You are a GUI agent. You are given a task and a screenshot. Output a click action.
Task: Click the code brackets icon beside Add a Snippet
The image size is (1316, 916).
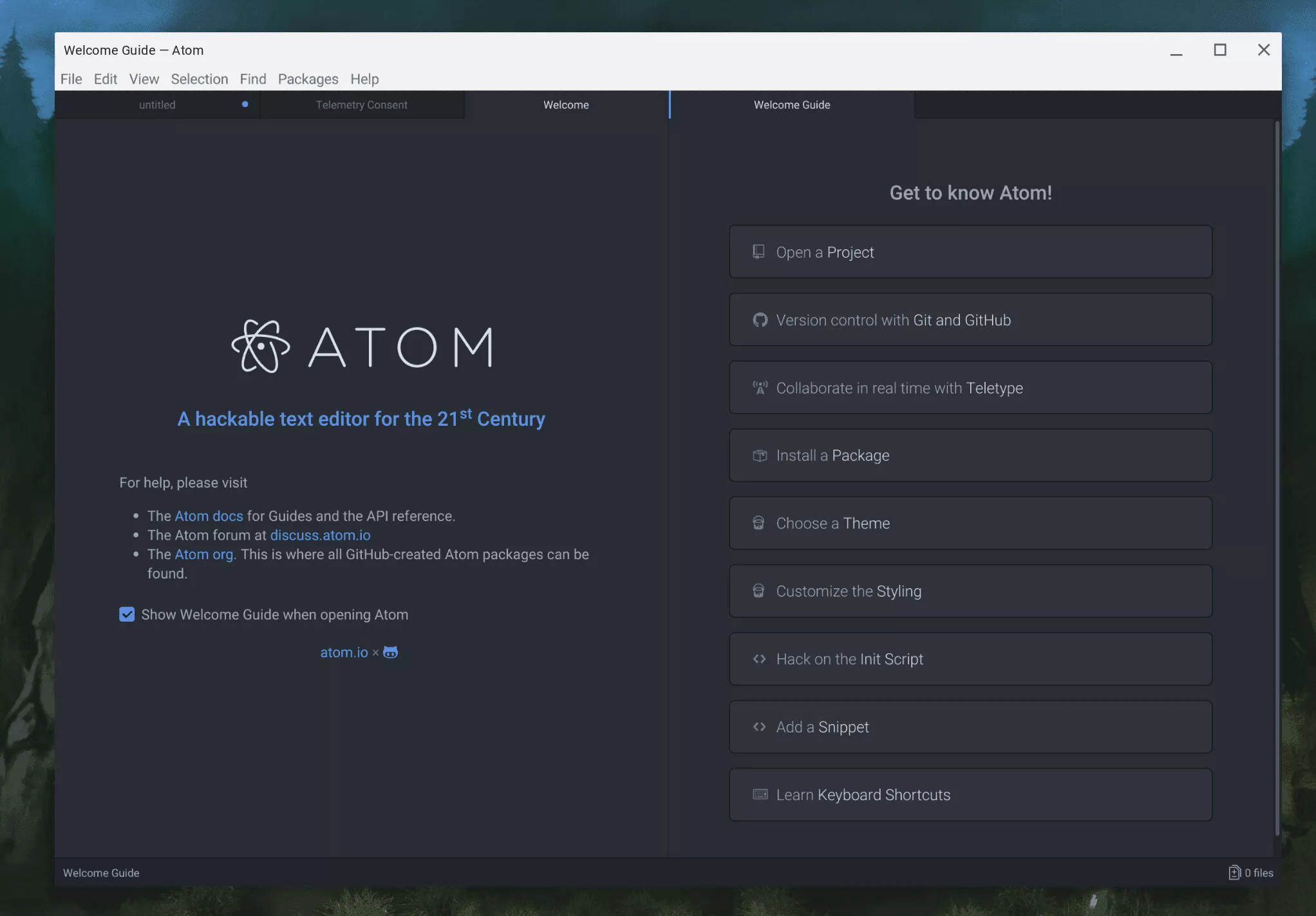[759, 727]
